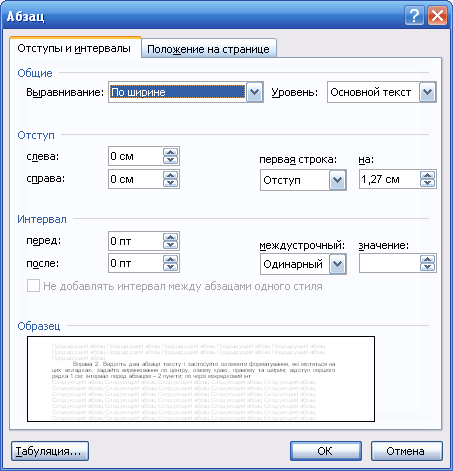The image size is (453, 471).
Task: Decrease line spacing value with down arrow
Action: (428, 267)
